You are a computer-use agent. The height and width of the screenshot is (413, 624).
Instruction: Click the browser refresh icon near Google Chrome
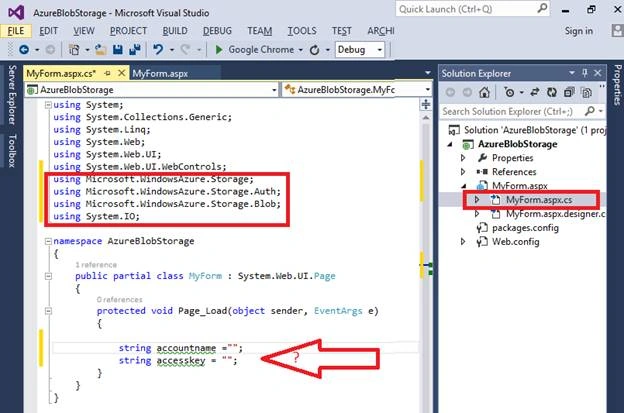point(314,50)
